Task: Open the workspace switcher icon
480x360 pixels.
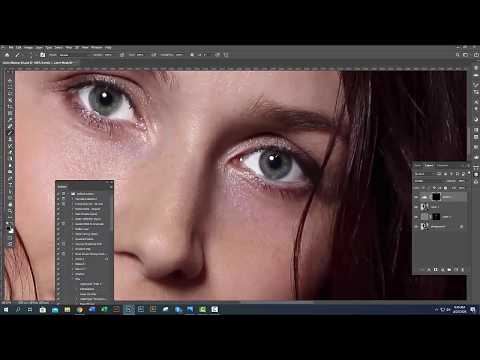Action: [466, 55]
